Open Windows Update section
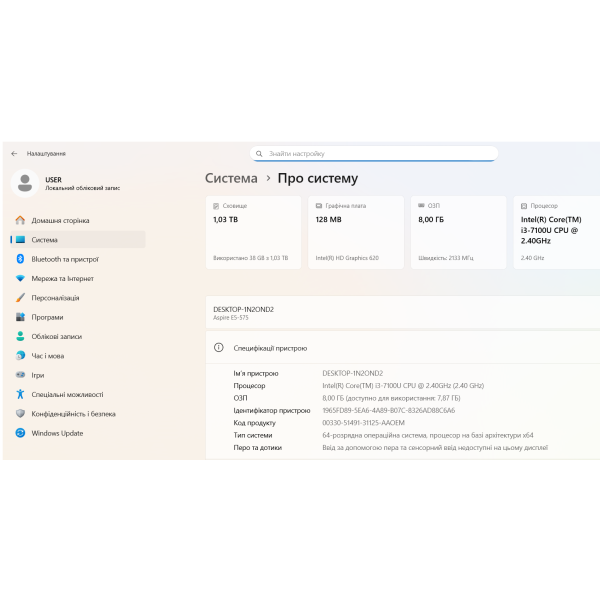600x600 pixels. [78, 433]
